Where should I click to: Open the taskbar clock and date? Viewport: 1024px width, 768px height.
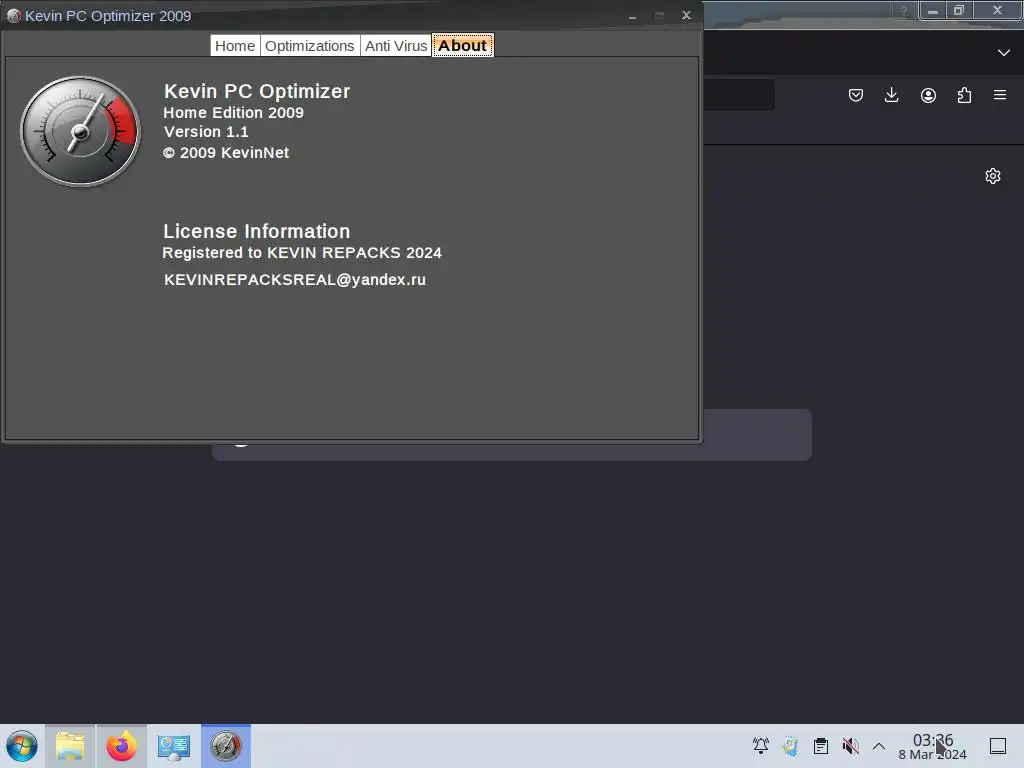click(933, 746)
